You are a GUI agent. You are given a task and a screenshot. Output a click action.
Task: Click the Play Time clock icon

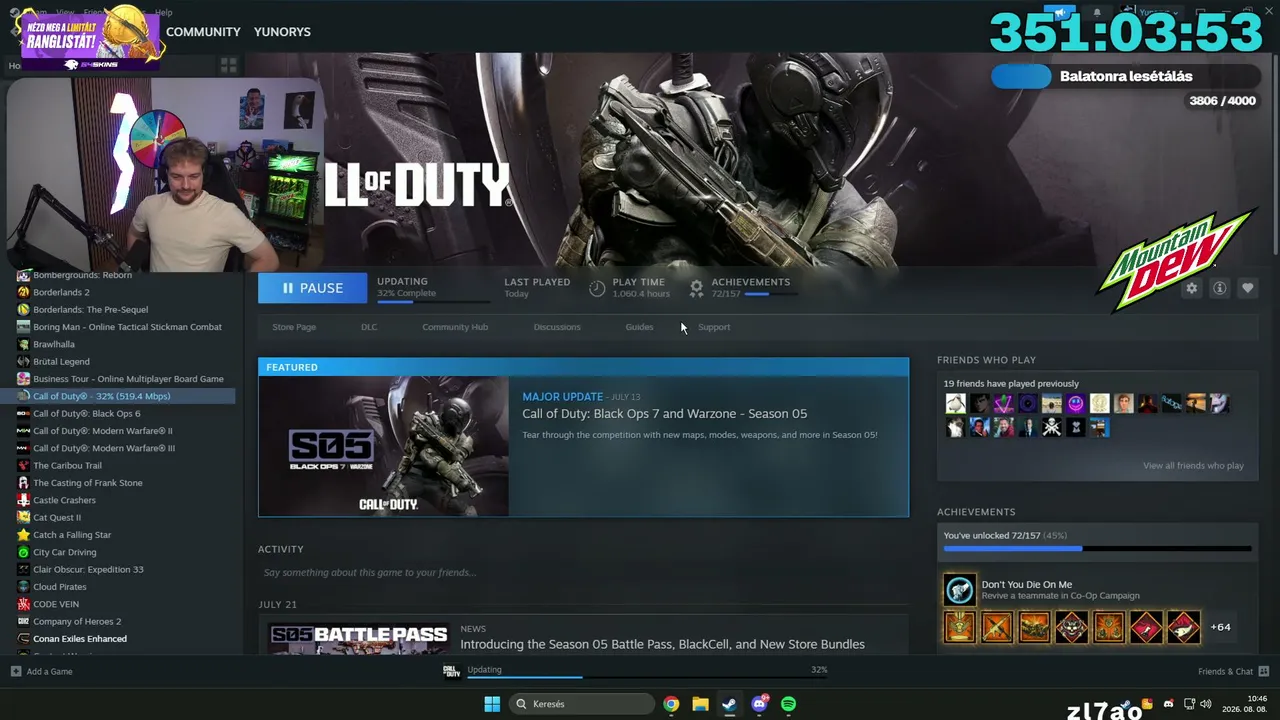point(597,288)
